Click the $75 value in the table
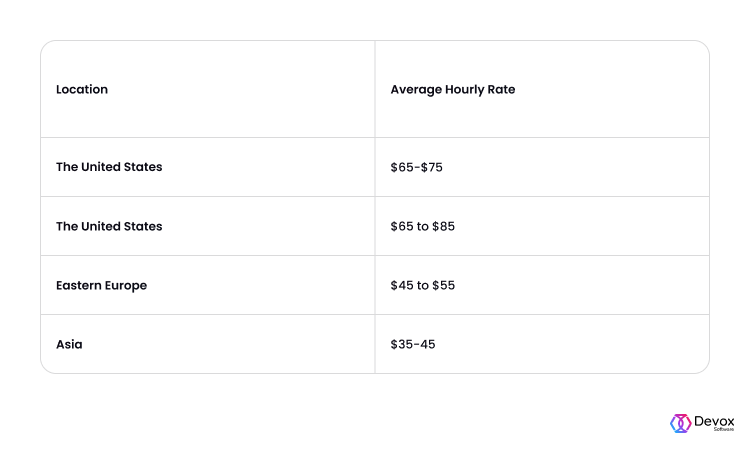 [x=431, y=167]
